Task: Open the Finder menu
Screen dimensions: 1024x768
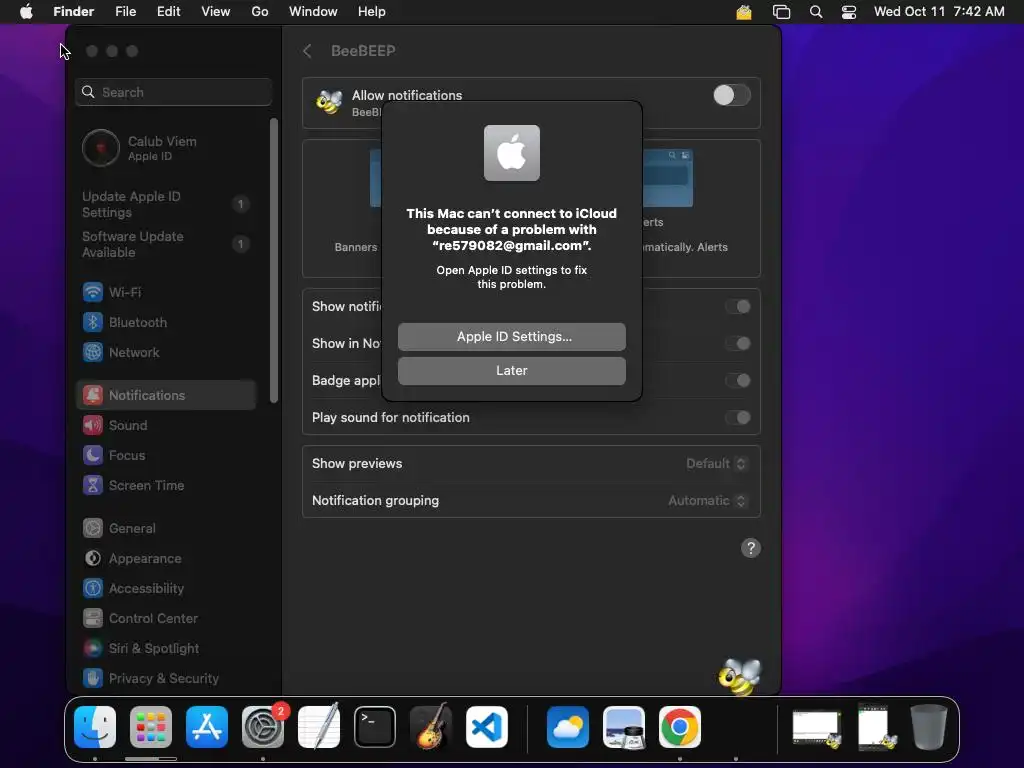Action: [73, 12]
